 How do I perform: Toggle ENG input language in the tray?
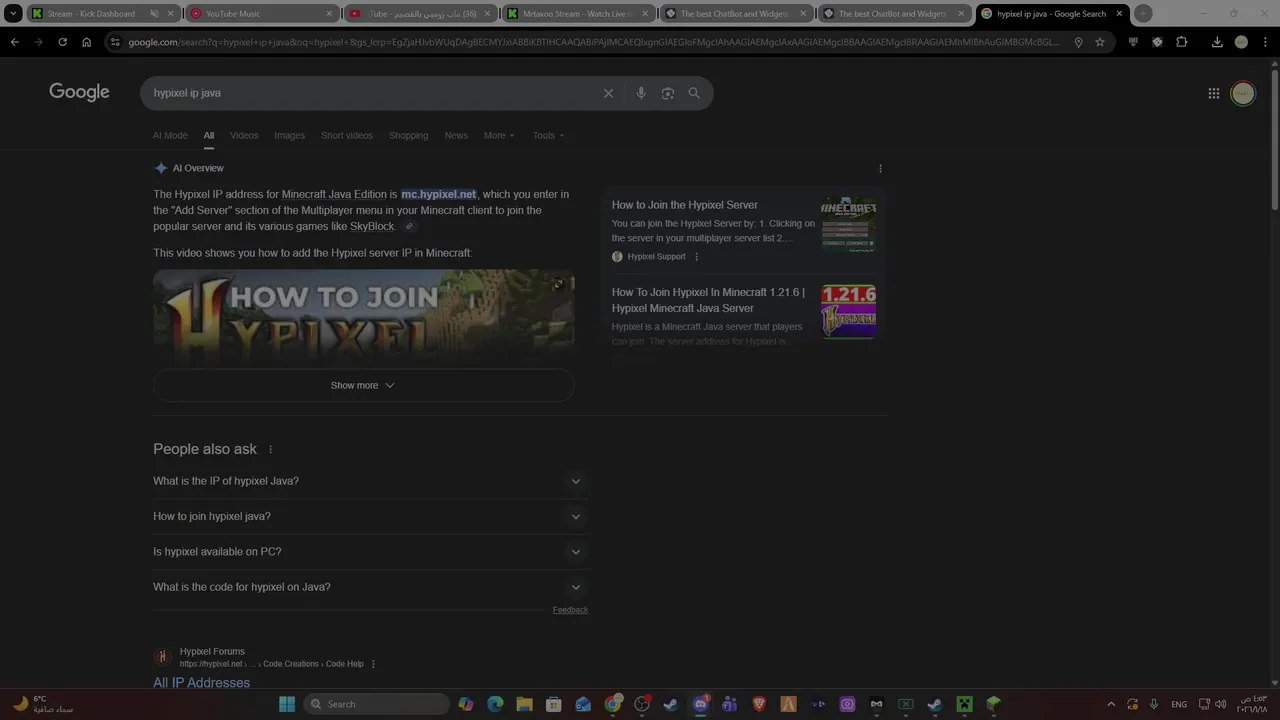point(1179,704)
